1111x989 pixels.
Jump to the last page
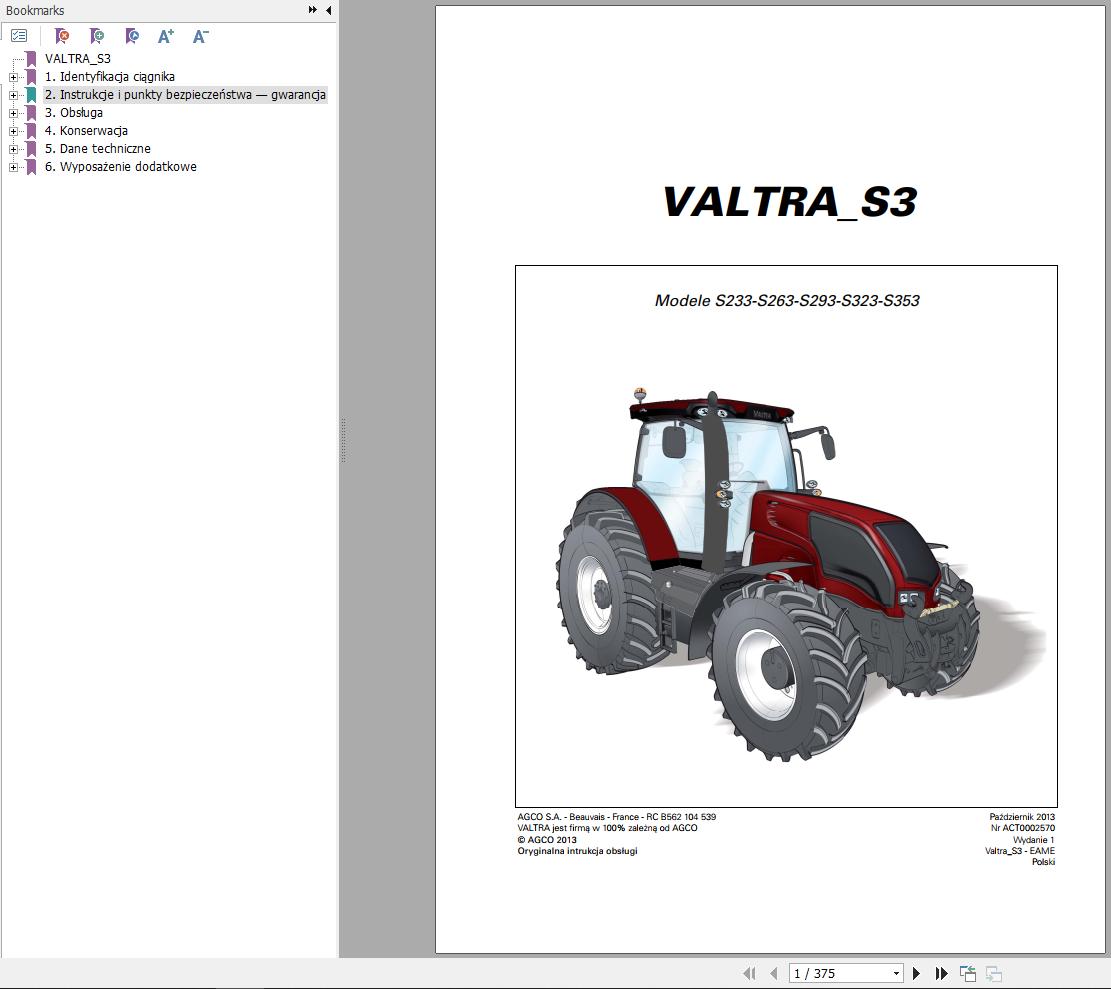tap(942, 973)
